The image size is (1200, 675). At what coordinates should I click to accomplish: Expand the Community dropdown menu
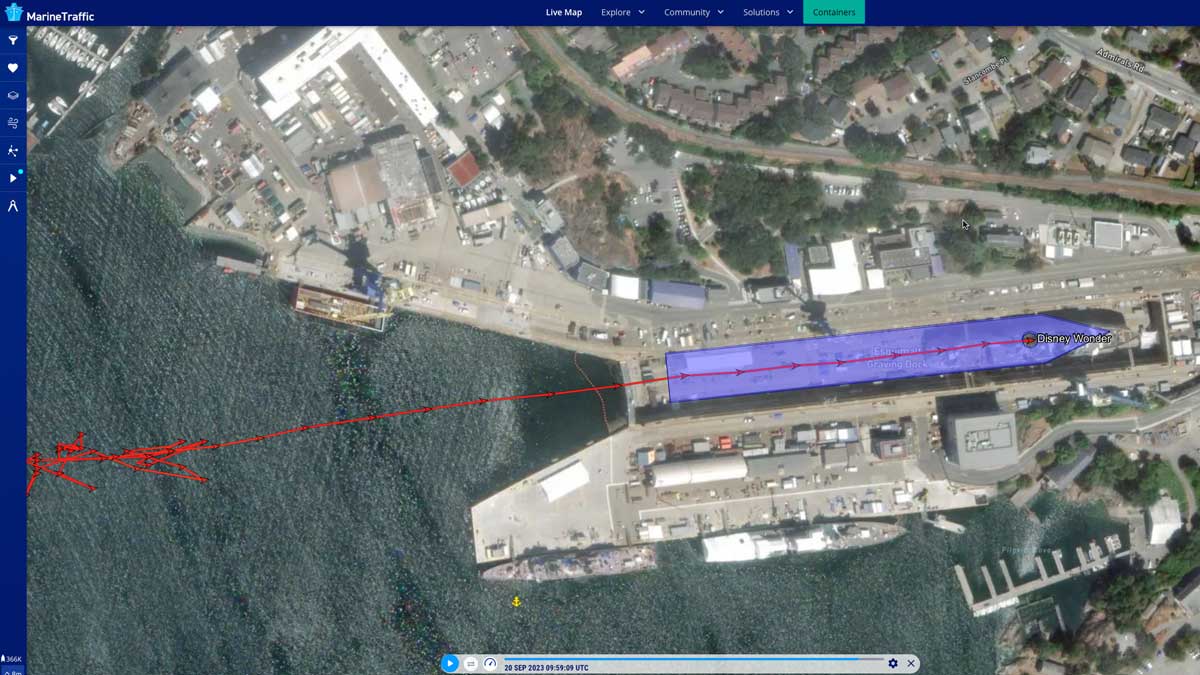tap(694, 12)
